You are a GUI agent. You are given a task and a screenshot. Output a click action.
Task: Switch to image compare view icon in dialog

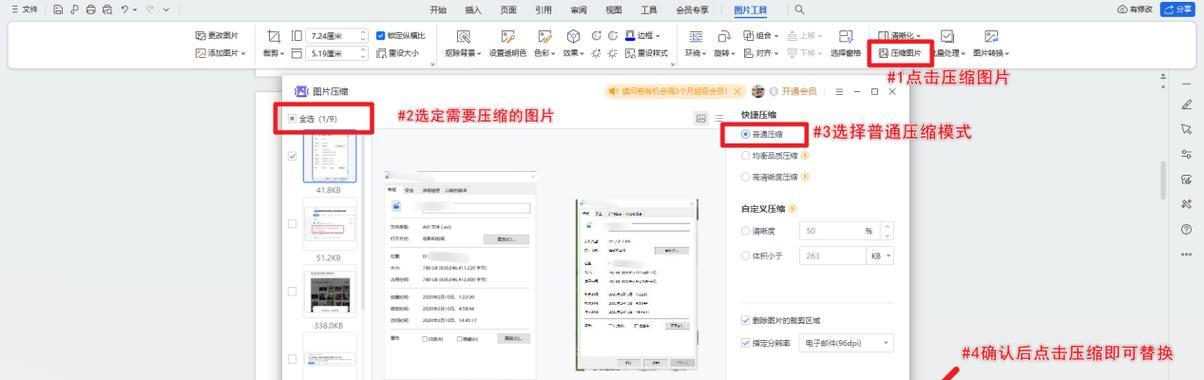(x=701, y=118)
